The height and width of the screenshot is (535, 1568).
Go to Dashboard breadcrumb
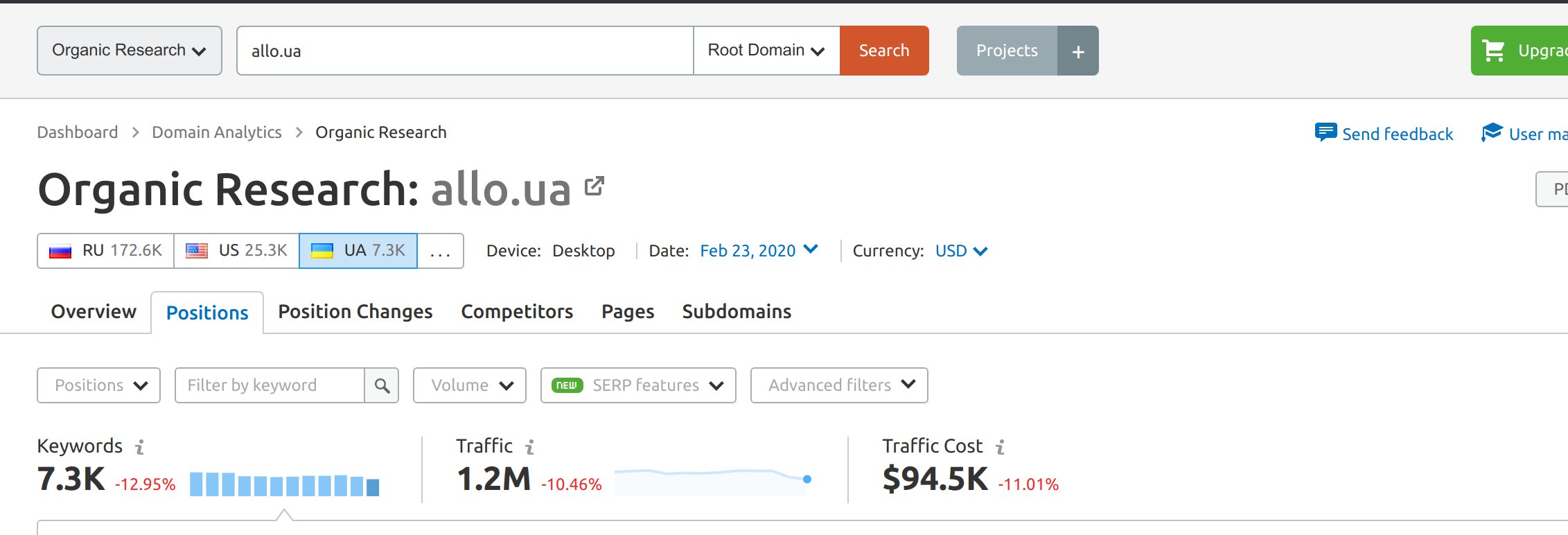coord(78,132)
